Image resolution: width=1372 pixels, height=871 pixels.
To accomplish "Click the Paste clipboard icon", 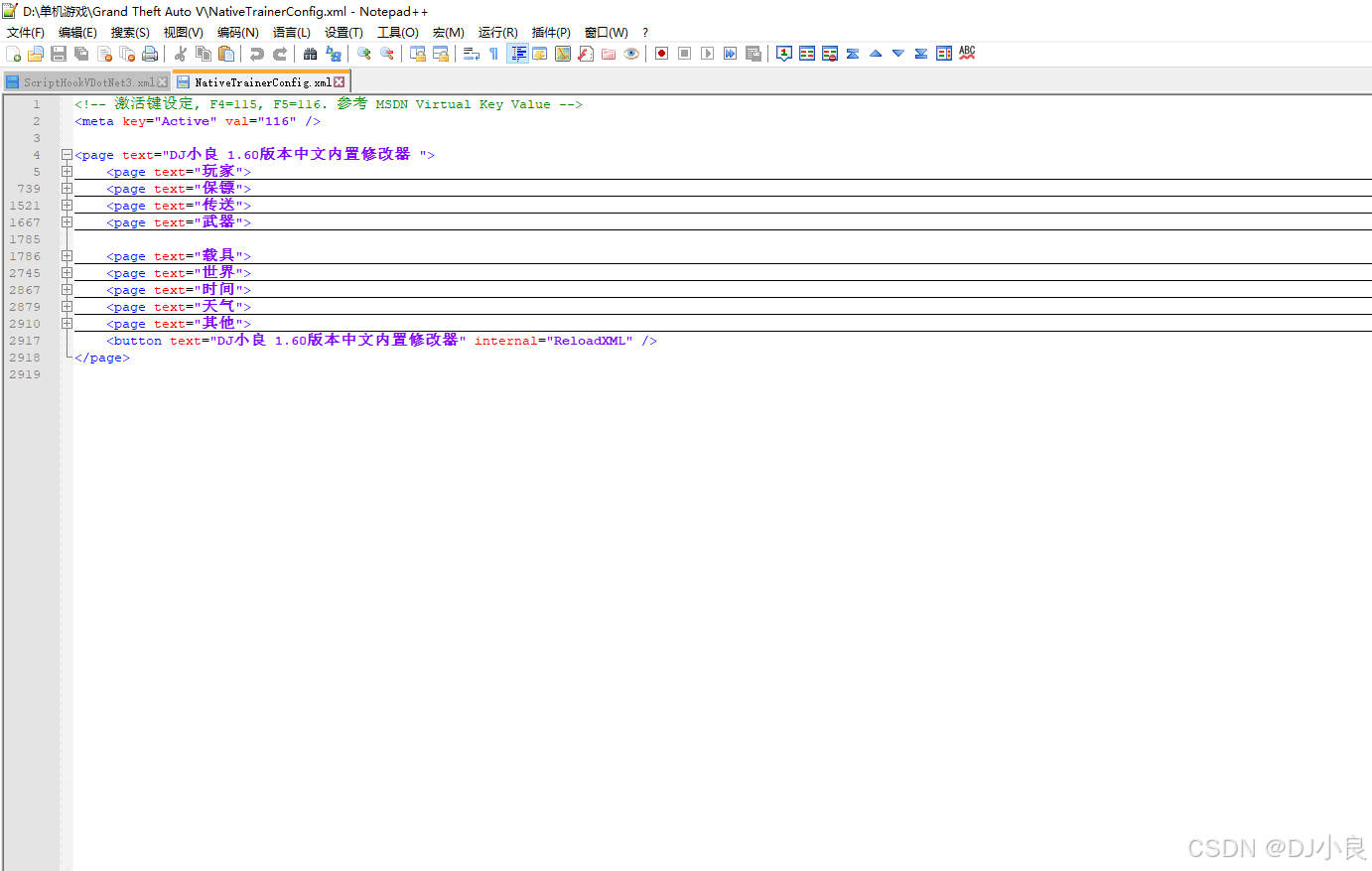I will tap(226, 54).
